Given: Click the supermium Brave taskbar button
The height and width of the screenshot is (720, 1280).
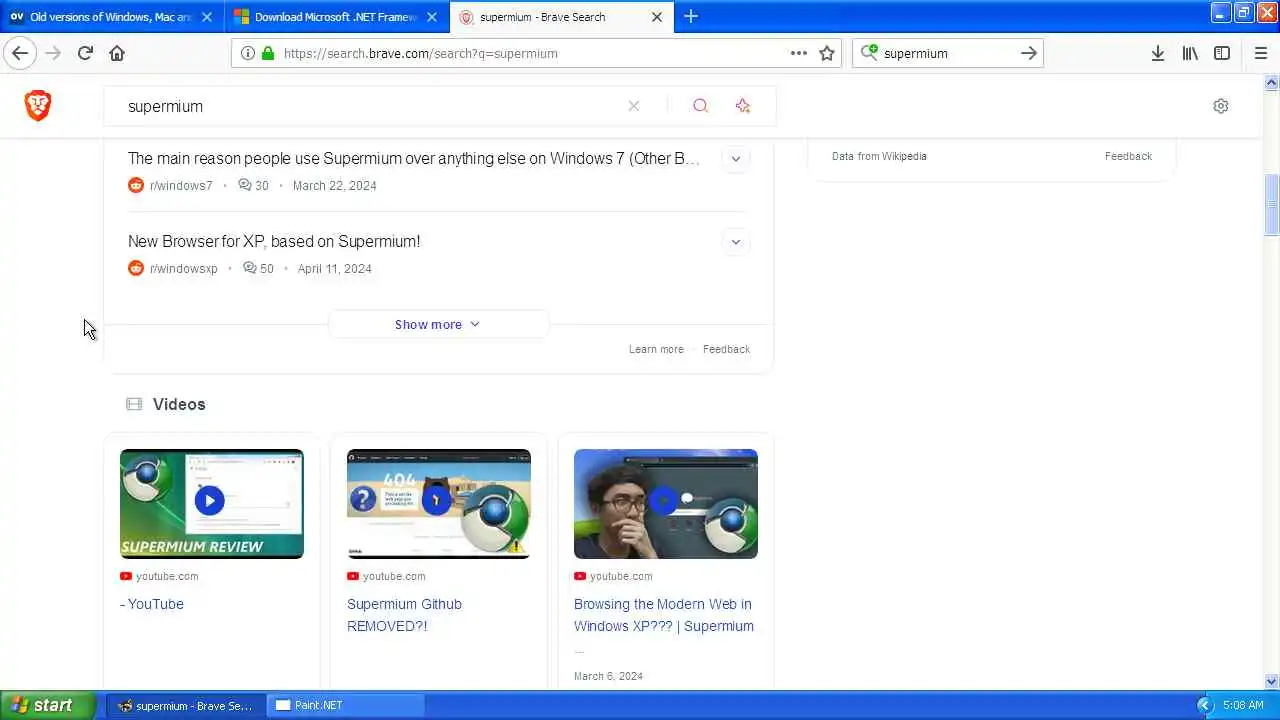Looking at the screenshot, I should (186, 705).
